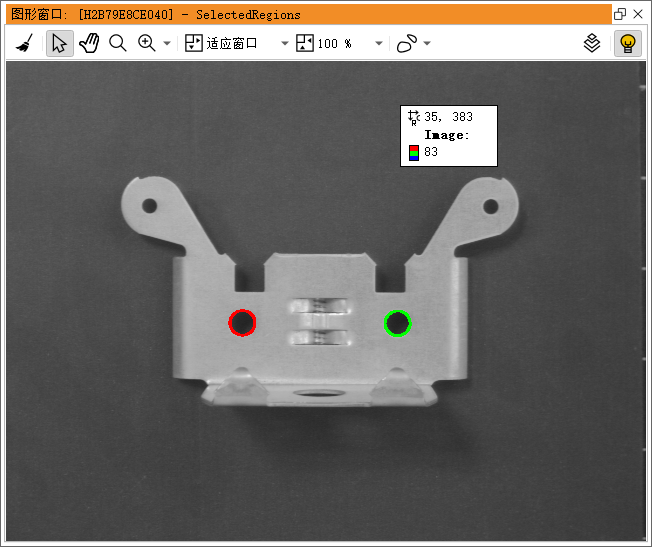This screenshot has height=547, width=652.
Task: Click the green circled hole region
Action: pos(398,323)
